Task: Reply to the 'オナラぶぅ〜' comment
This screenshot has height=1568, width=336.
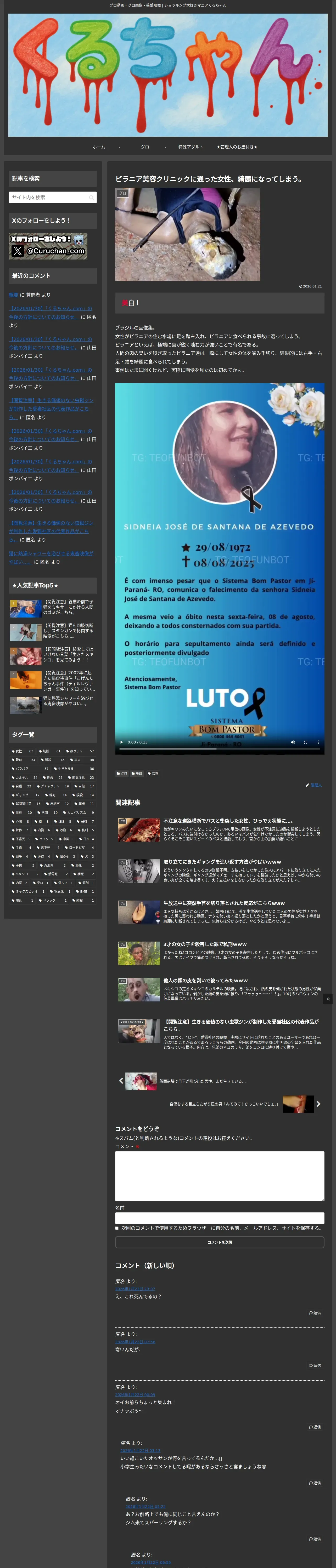Action: 315,1427
